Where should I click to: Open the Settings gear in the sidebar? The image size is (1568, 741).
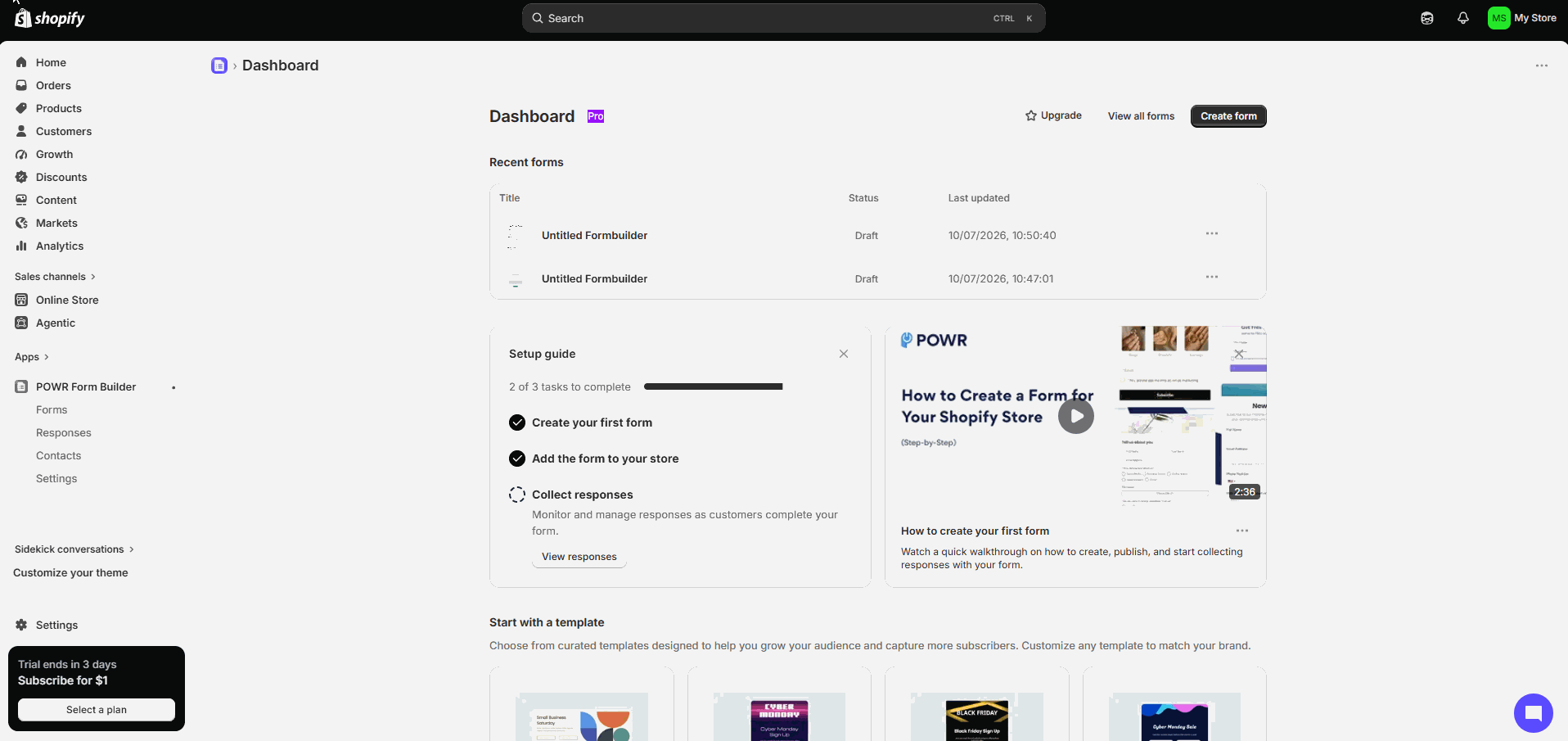tap(21, 625)
